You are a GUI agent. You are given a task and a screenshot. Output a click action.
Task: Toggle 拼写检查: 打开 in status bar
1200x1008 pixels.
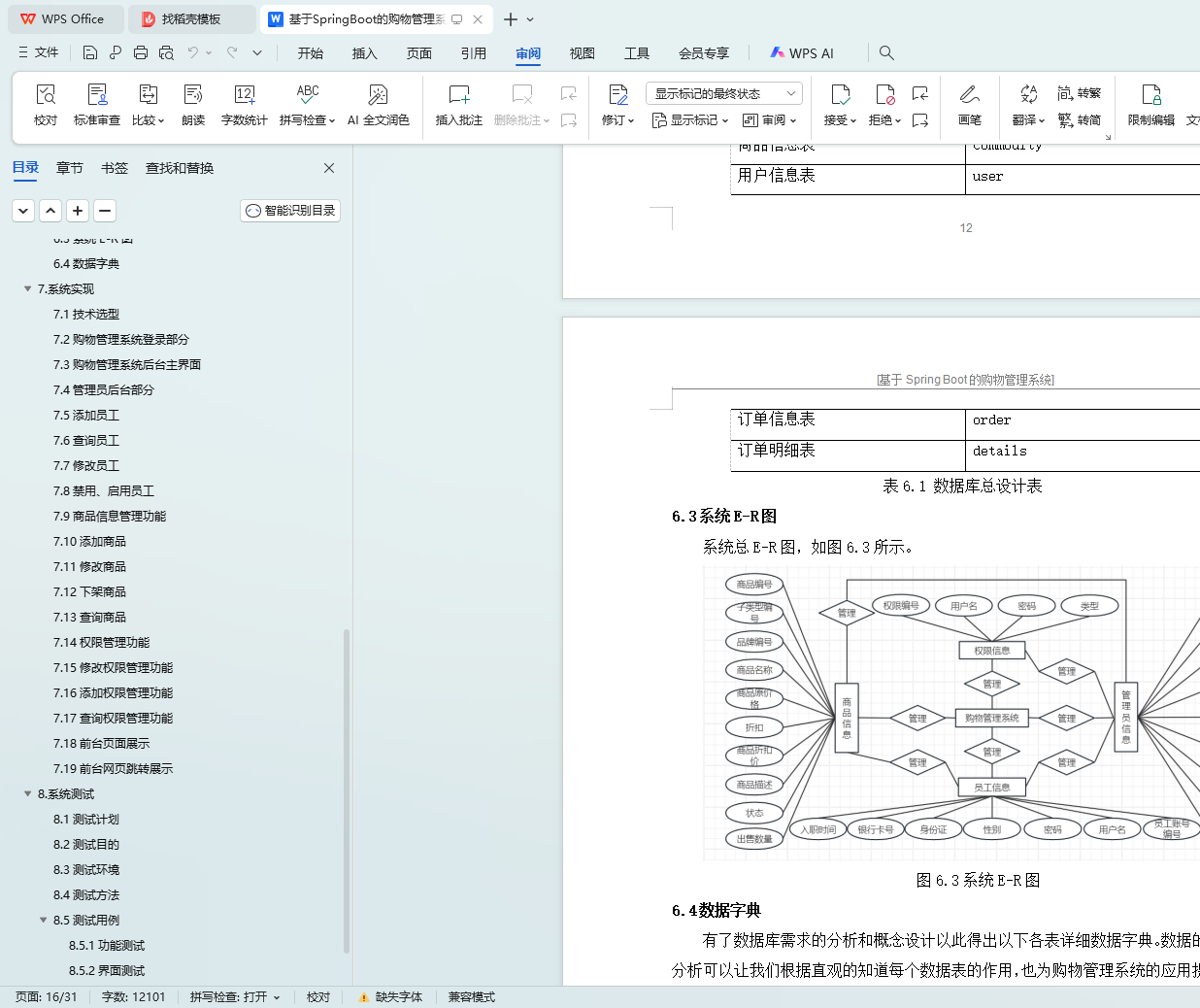coord(235,997)
